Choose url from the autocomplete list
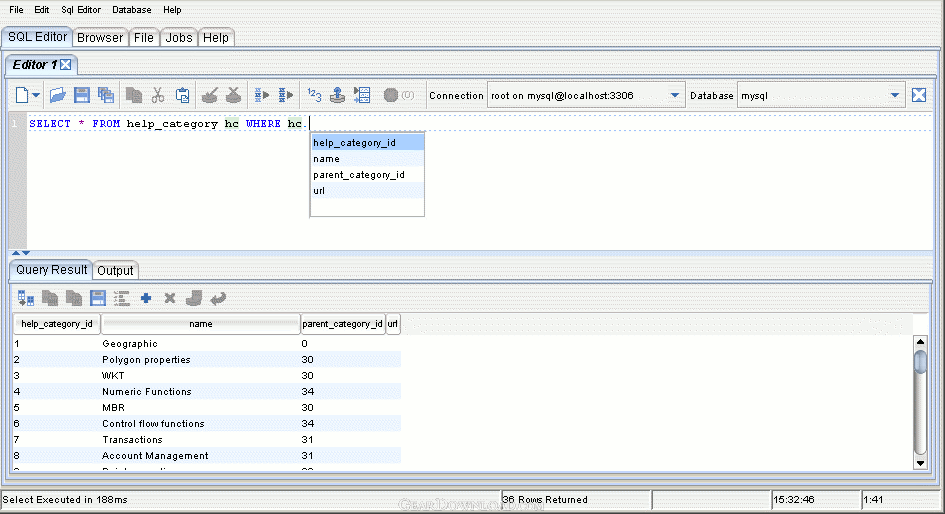 click(367, 191)
